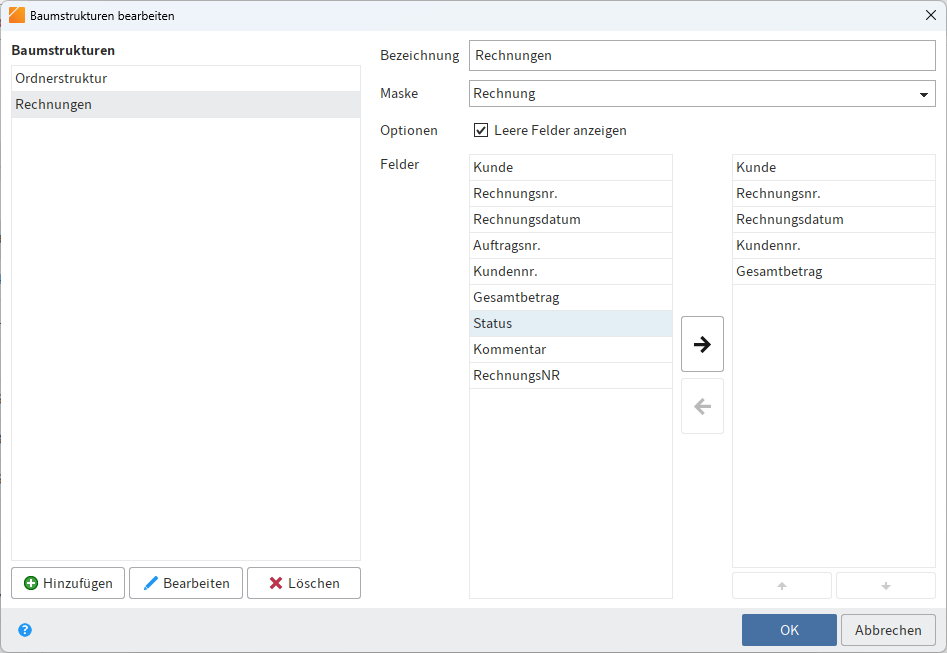Viewport: 947px width, 653px height.
Task: Click Abbrechen to cancel dialog
Action: click(888, 630)
